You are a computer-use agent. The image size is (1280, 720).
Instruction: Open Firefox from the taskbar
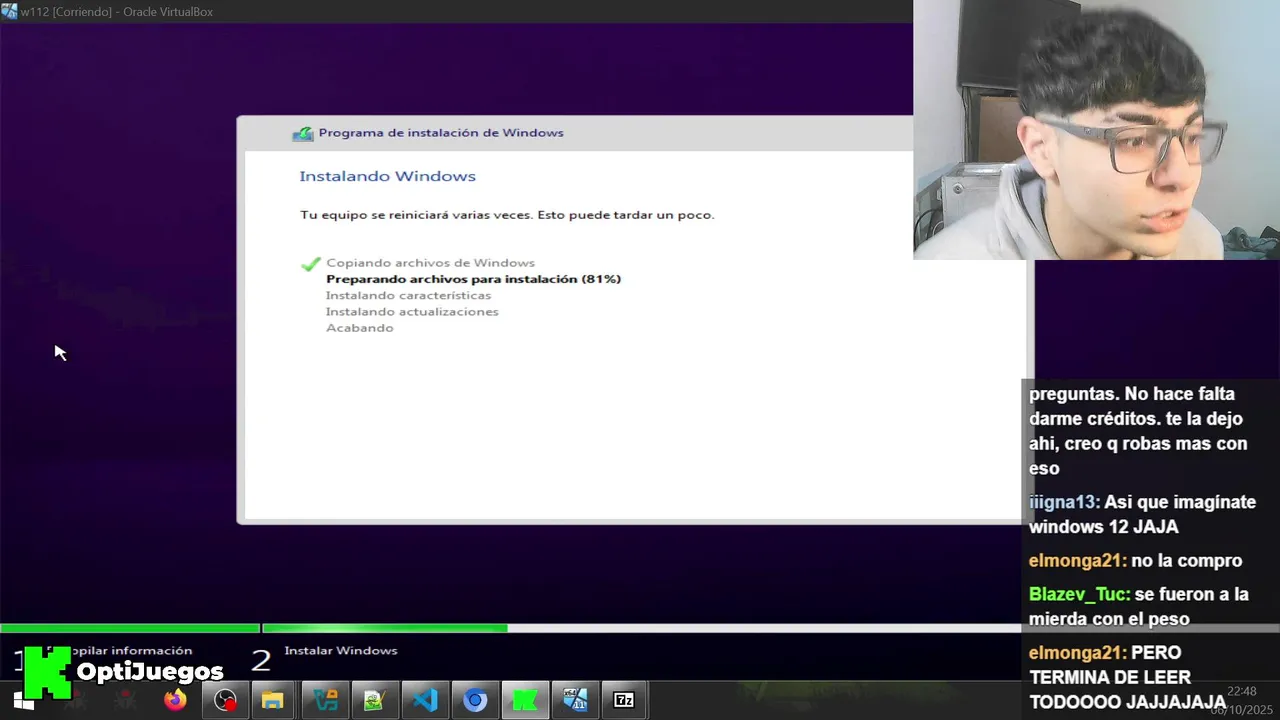(x=175, y=700)
